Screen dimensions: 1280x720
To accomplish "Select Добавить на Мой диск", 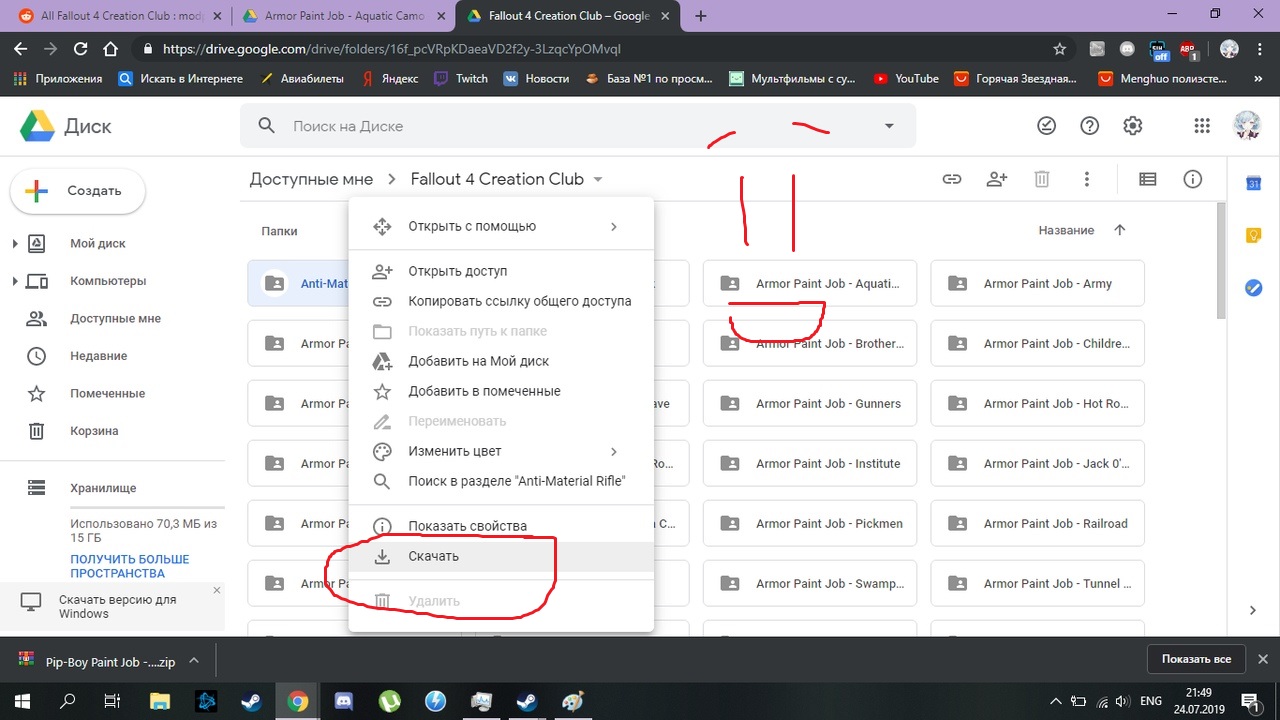I will [x=501, y=361].
